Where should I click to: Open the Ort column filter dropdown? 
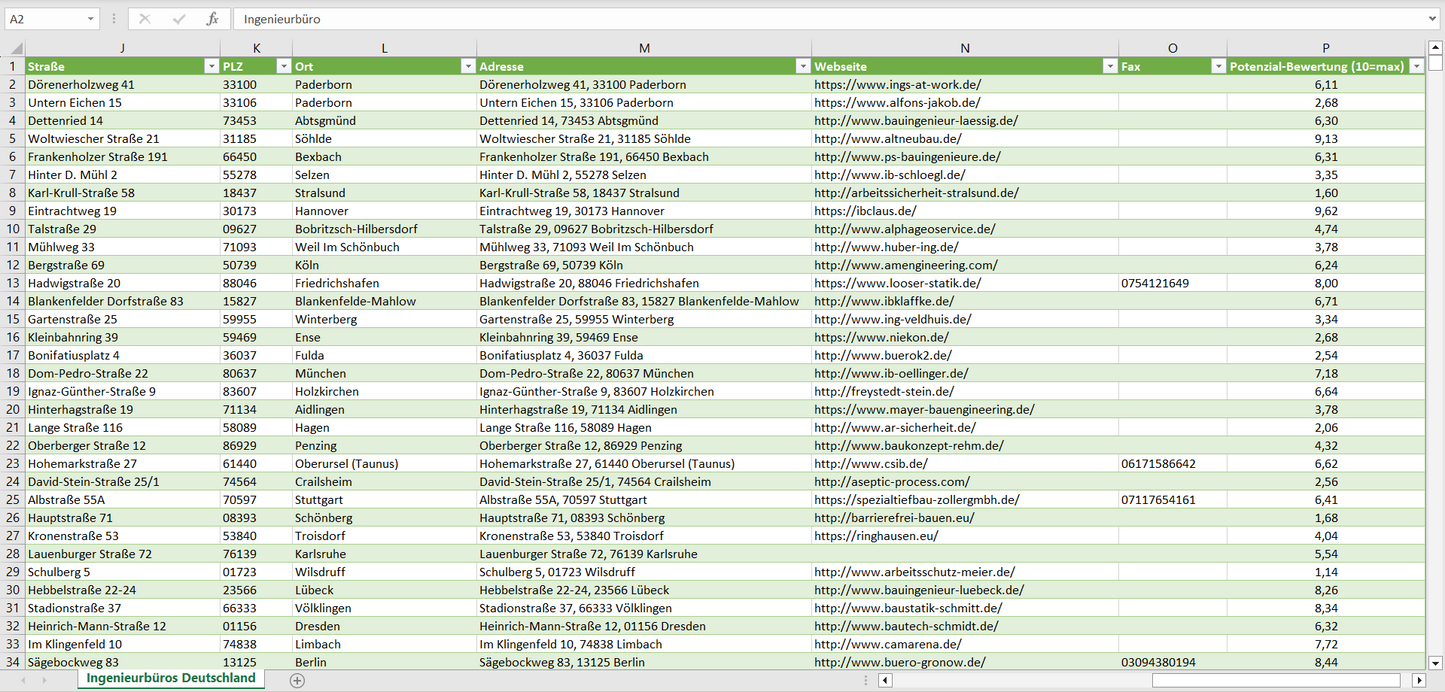pyautogui.click(x=467, y=66)
